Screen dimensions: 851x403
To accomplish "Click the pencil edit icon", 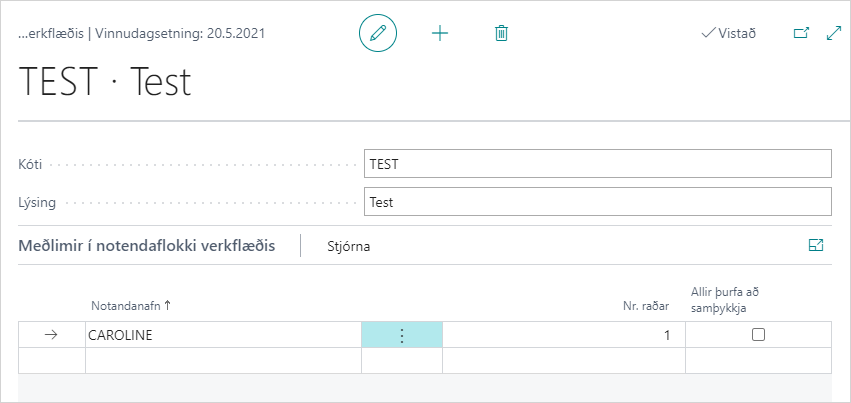I will [378, 33].
